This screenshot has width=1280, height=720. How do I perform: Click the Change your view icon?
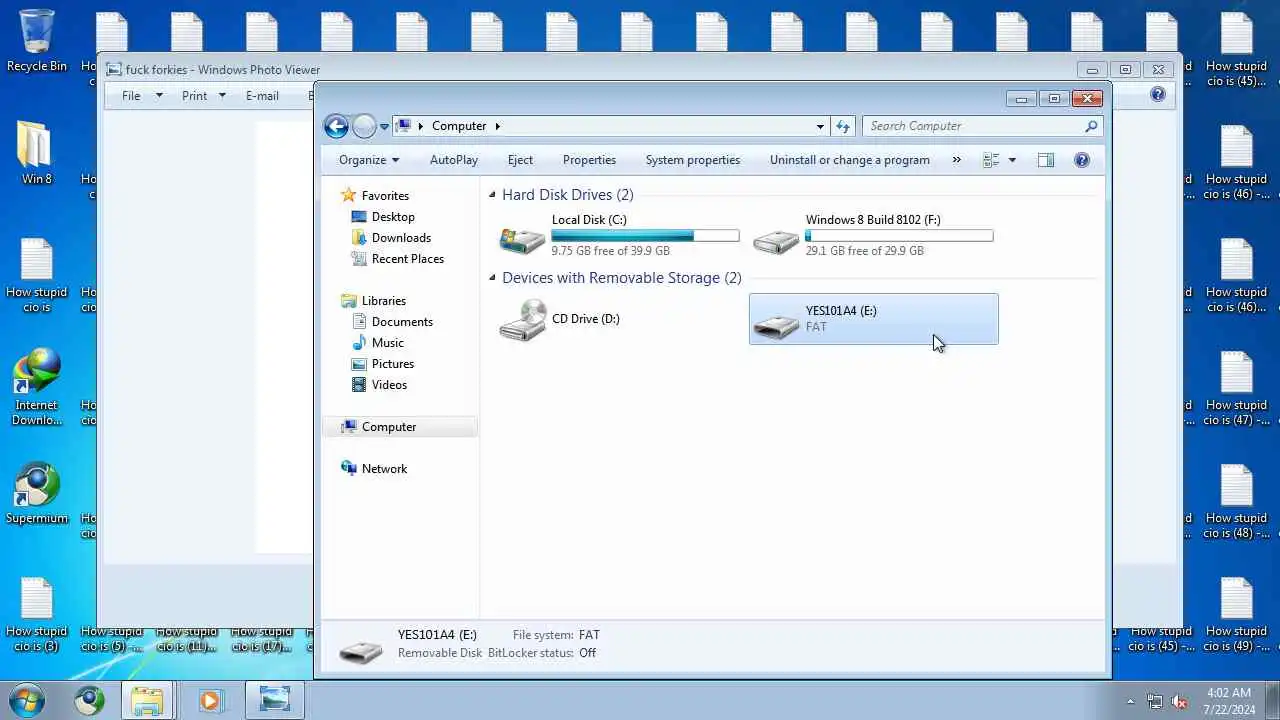click(991, 160)
